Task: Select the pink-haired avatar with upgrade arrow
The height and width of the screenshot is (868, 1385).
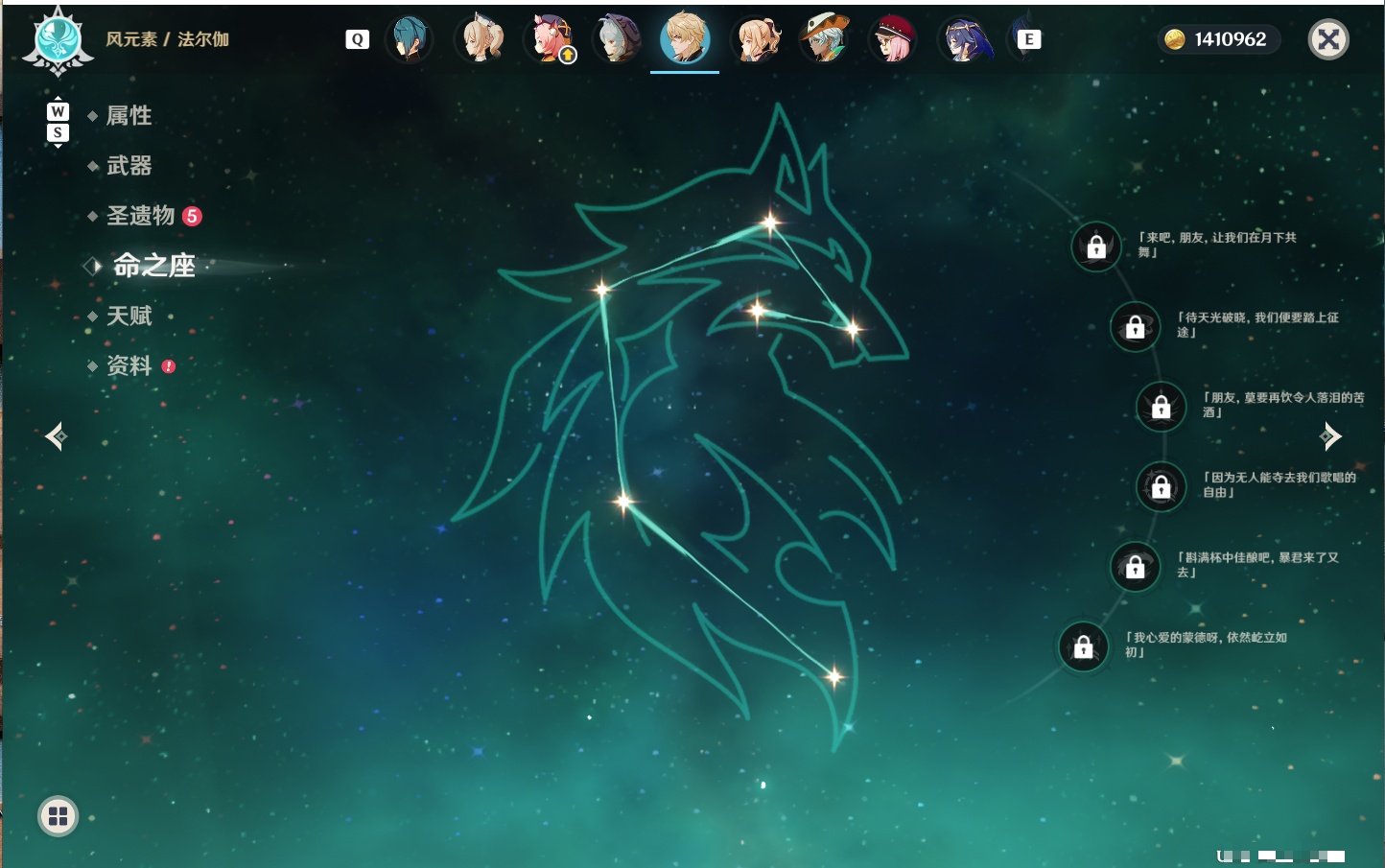Action: (548, 39)
